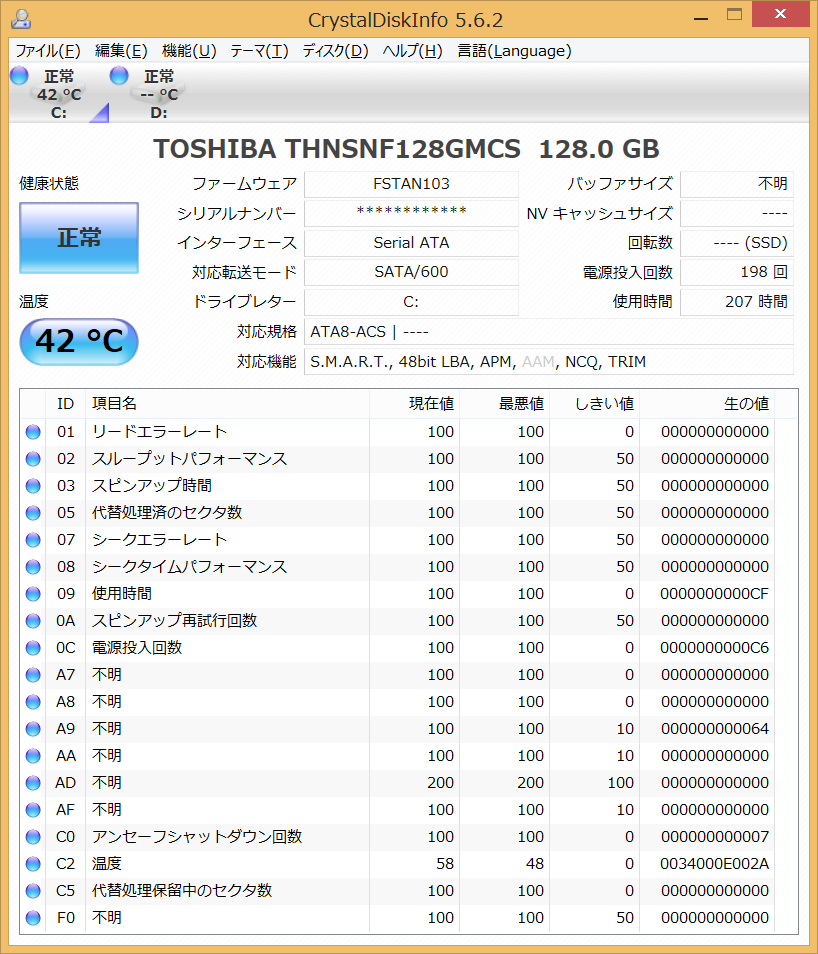818x954 pixels.
Task: Click the firmware field FSTAN103
Action: point(411,184)
